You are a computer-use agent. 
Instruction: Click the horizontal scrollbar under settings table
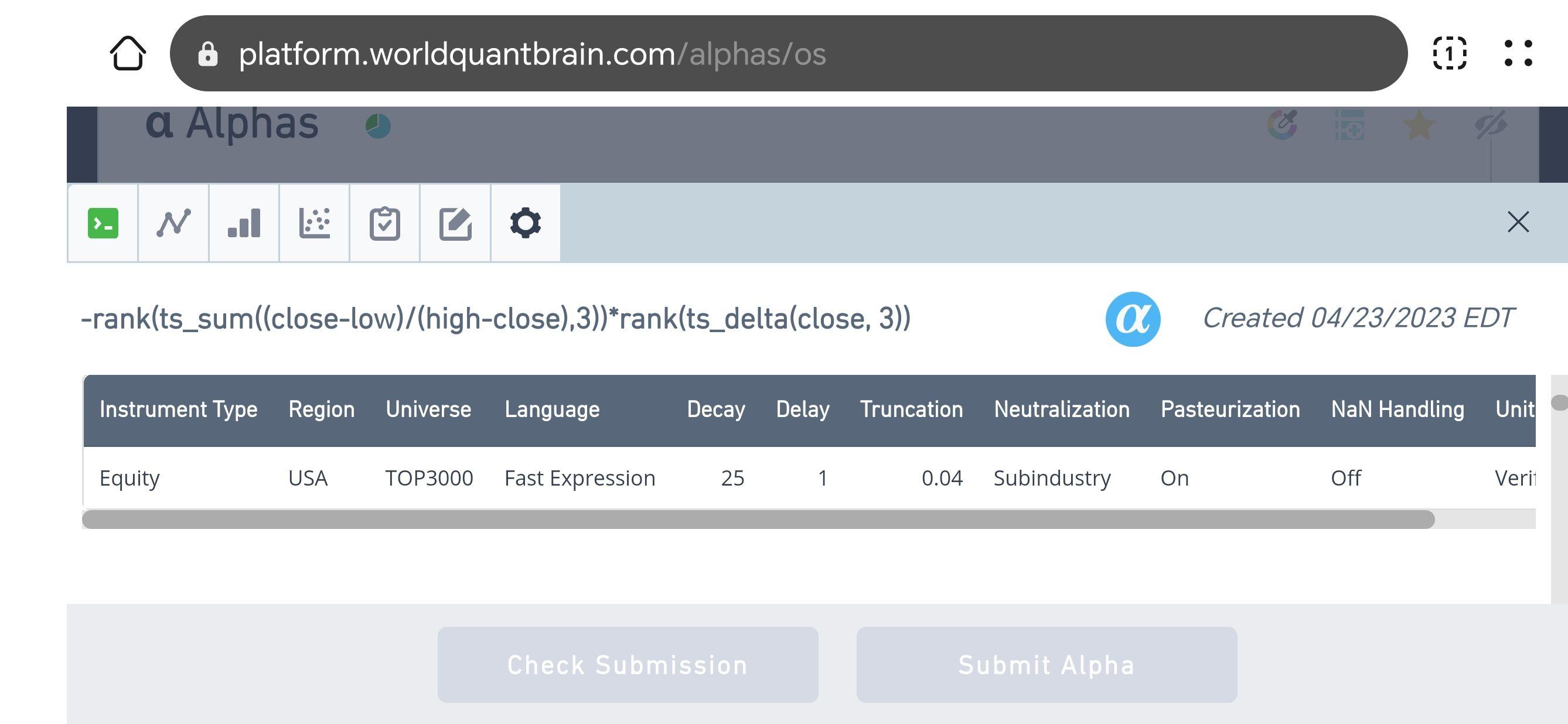(758, 520)
